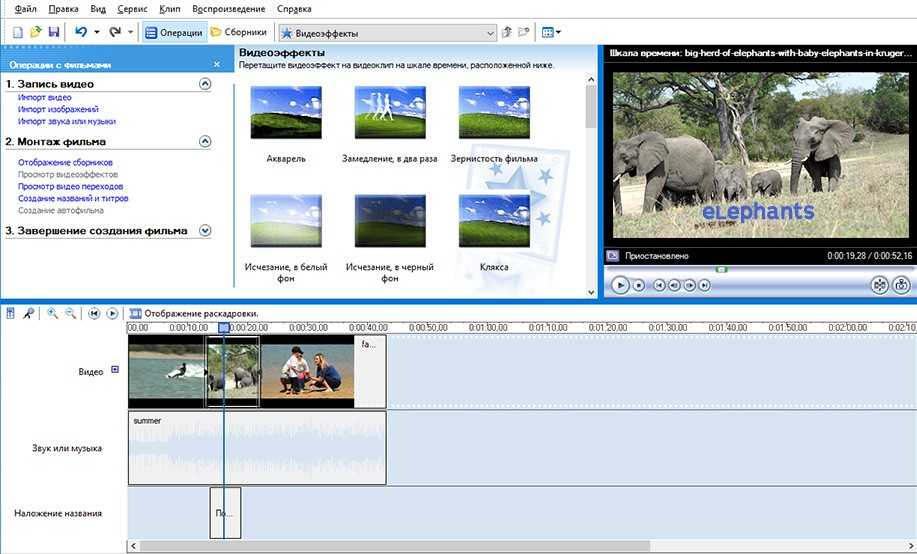Collapse the Запись видео section
This screenshot has width=917, height=554.
pos(205,84)
